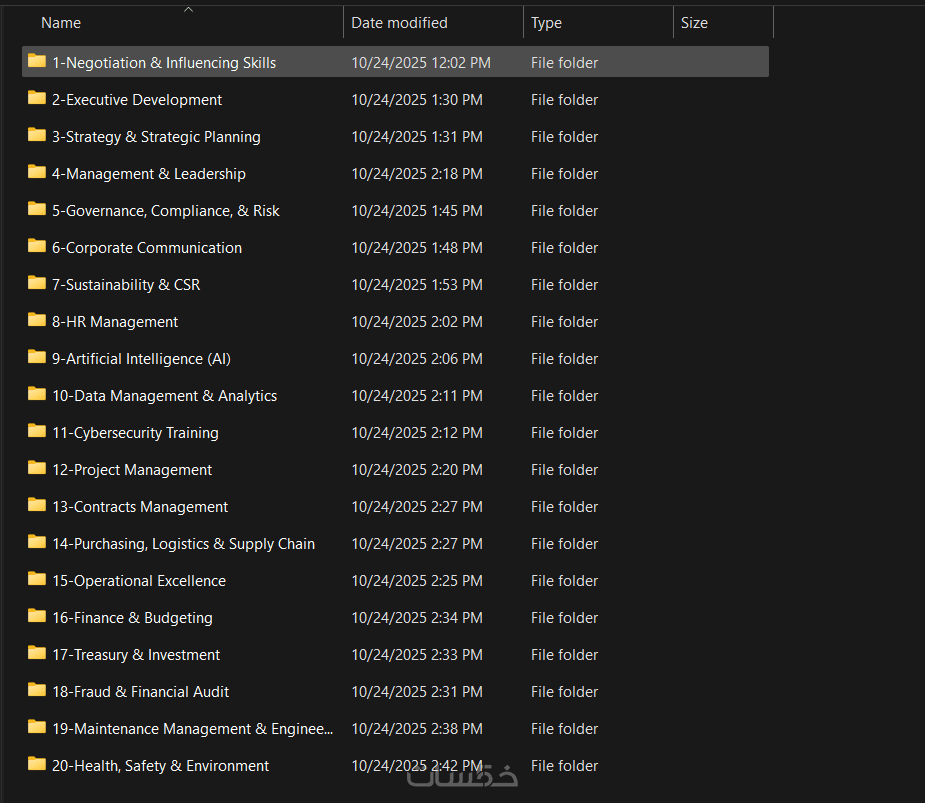Select the 8-HR Management folder
925x803 pixels.
(115, 322)
